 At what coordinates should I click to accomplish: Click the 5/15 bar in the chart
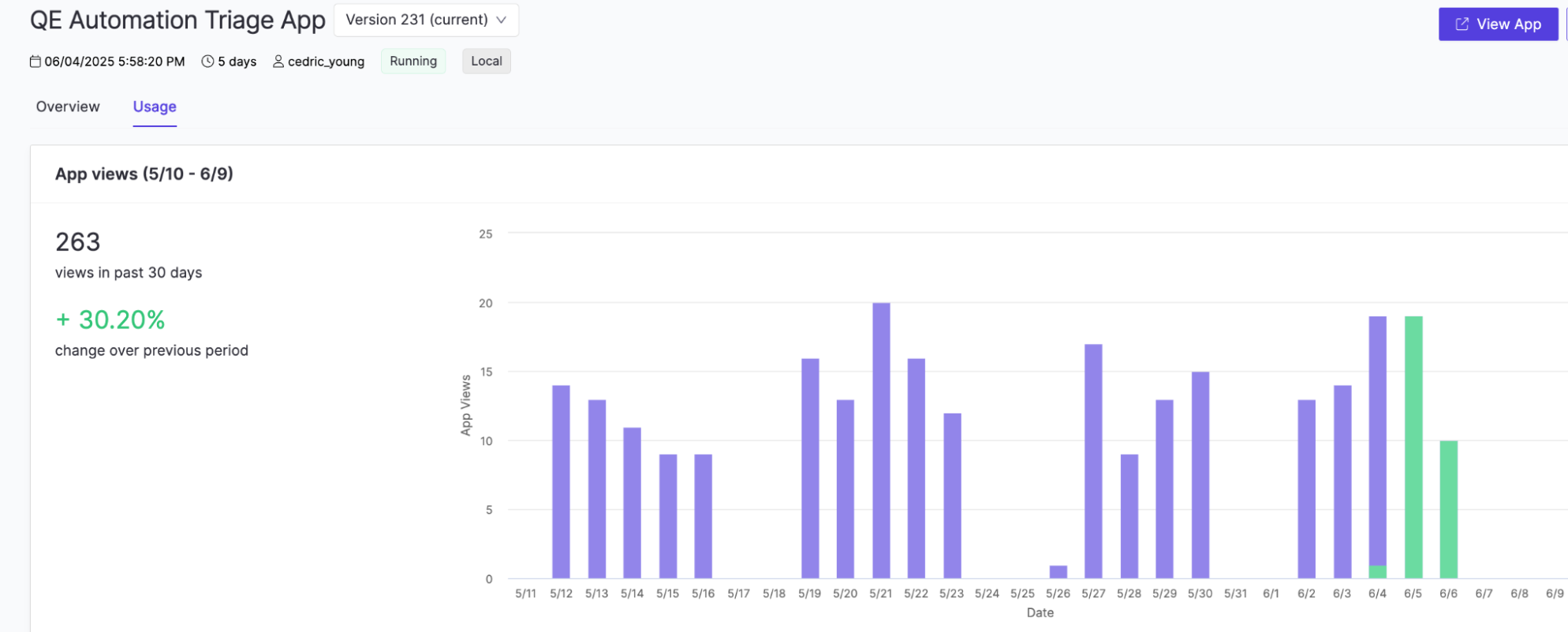coord(668,517)
